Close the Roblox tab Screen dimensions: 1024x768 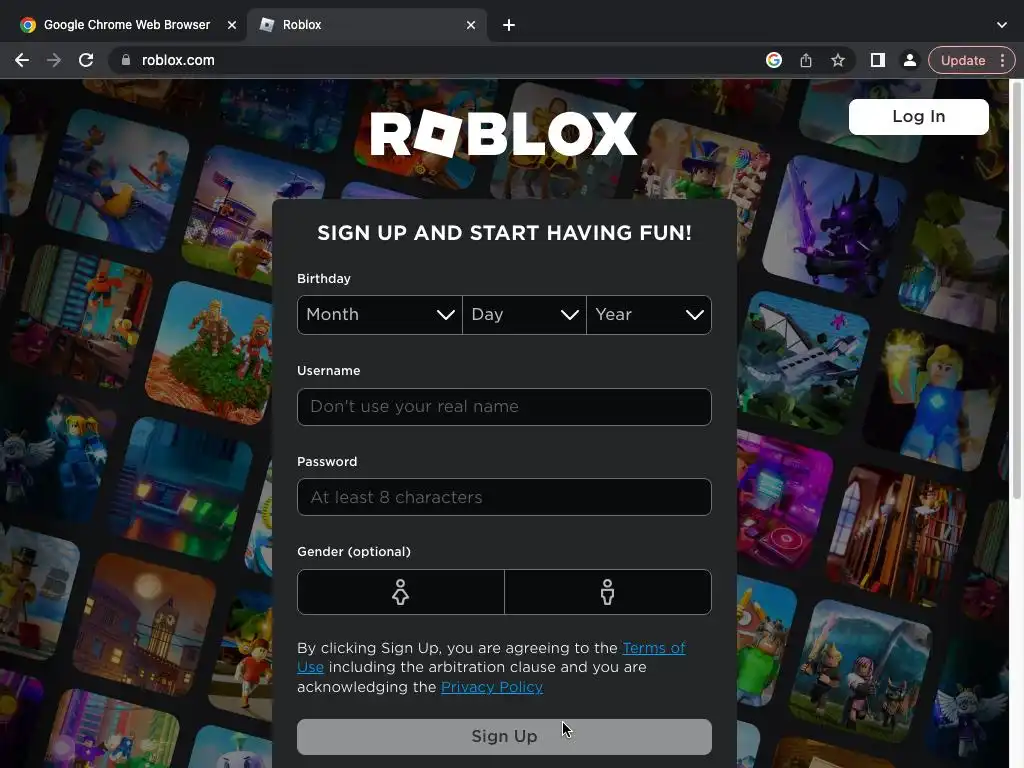pyautogui.click(x=471, y=25)
